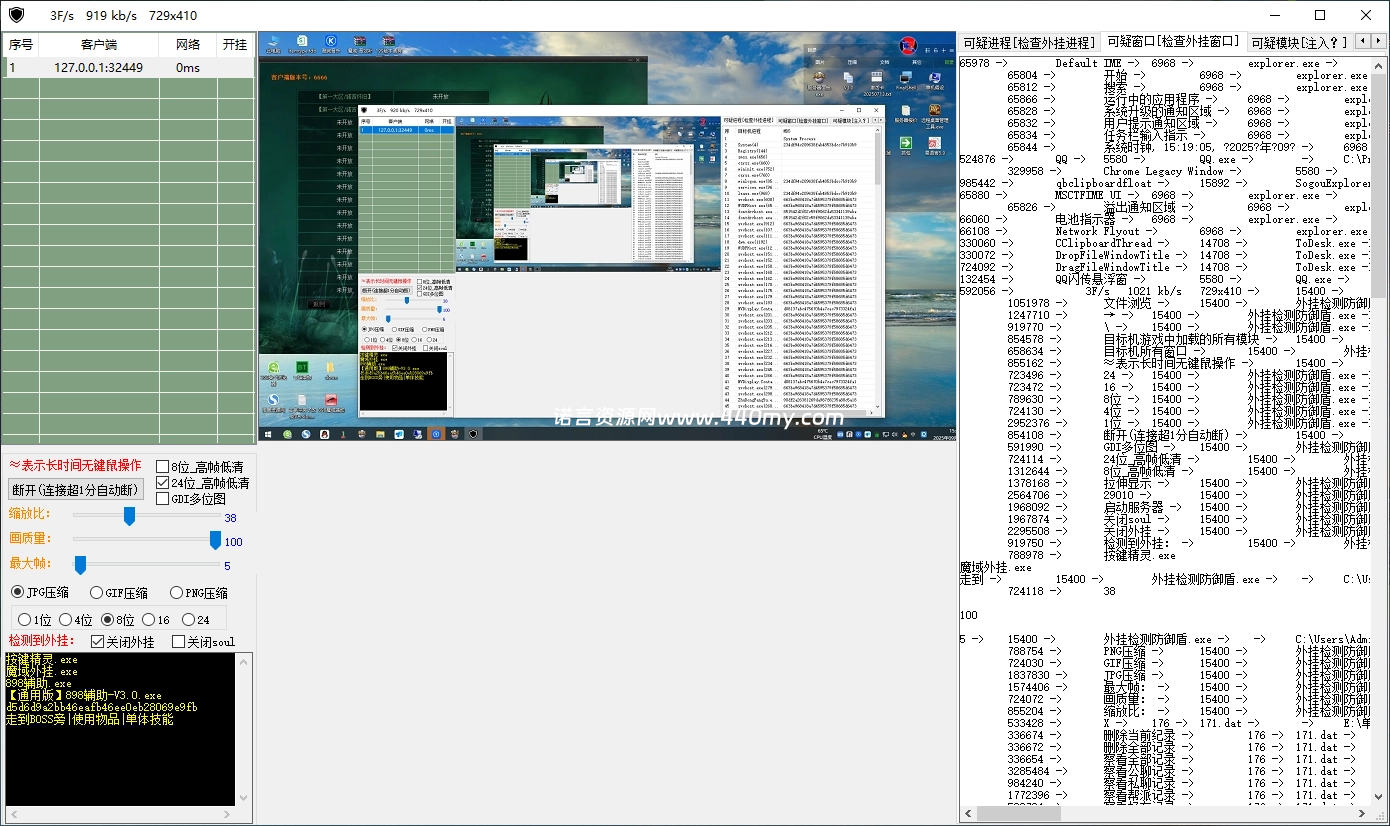The width and height of the screenshot is (1390, 826).
Task: Click the 缩放比 slider handle
Action: click(x=129, y=516)
